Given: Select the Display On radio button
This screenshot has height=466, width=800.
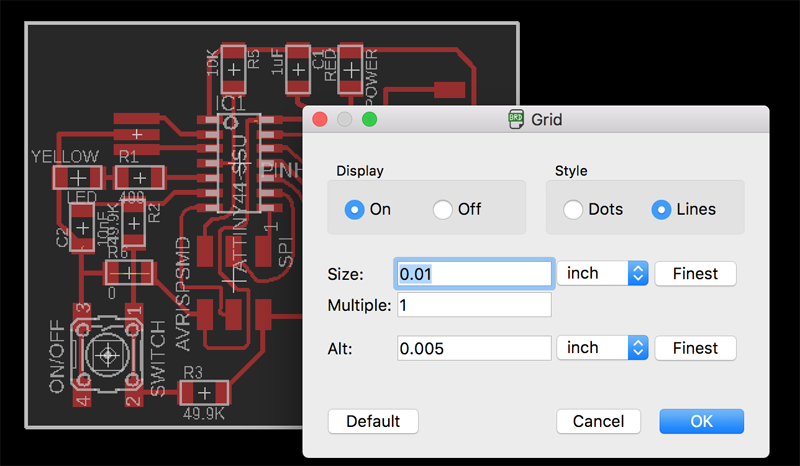Looking at the screenshot, I should 355,209.
